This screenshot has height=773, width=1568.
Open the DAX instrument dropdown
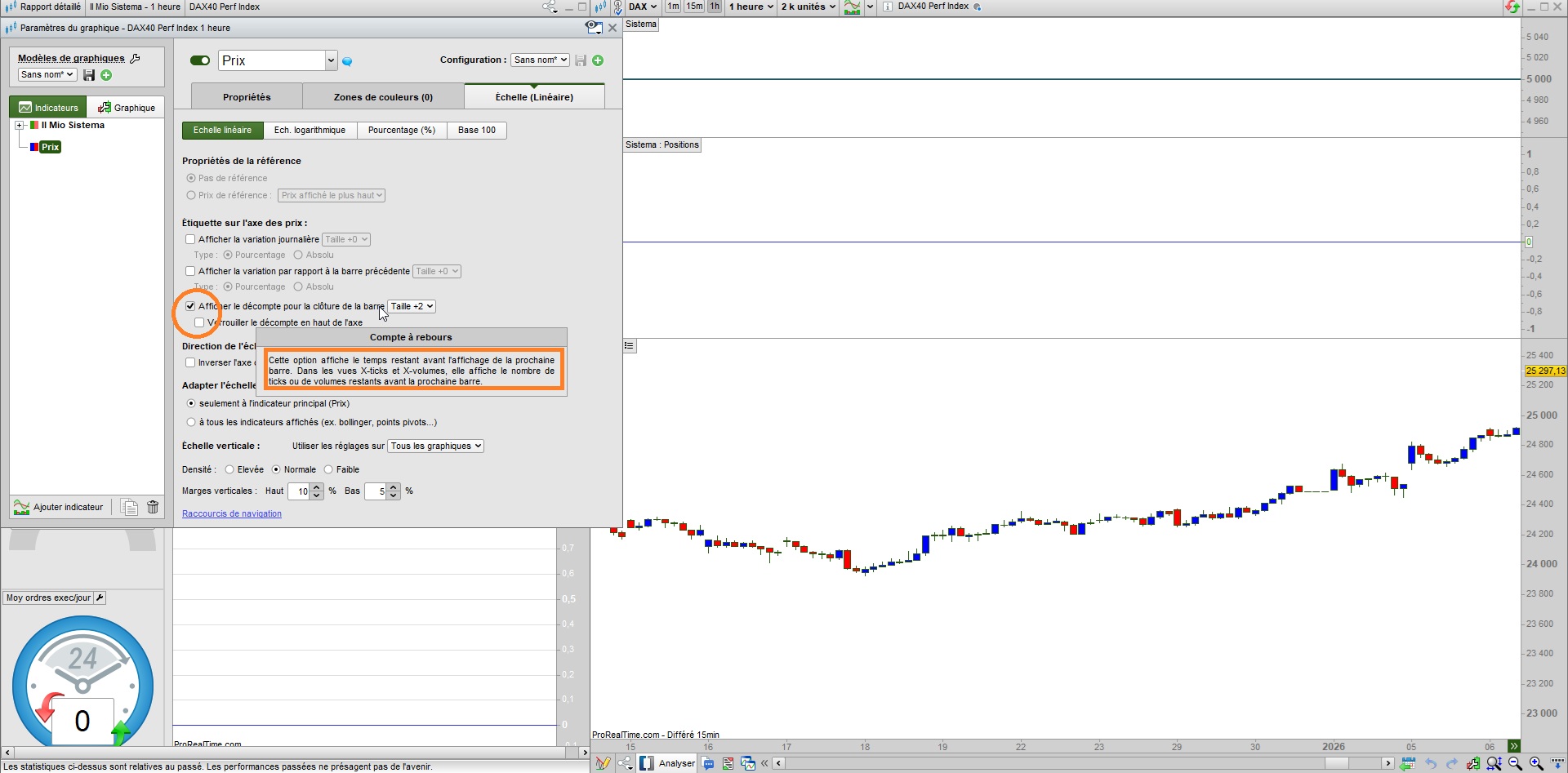(x=643, y=7)
